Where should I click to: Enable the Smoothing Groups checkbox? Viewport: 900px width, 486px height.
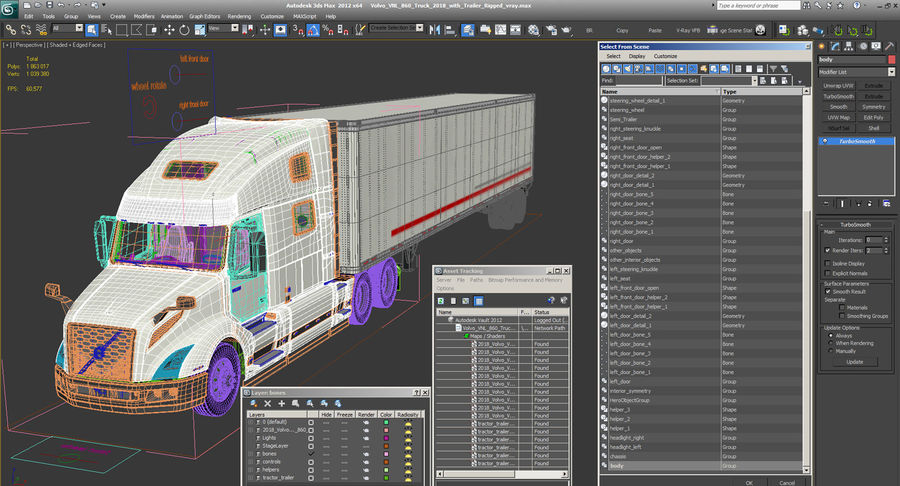click(x=841, y=315)
